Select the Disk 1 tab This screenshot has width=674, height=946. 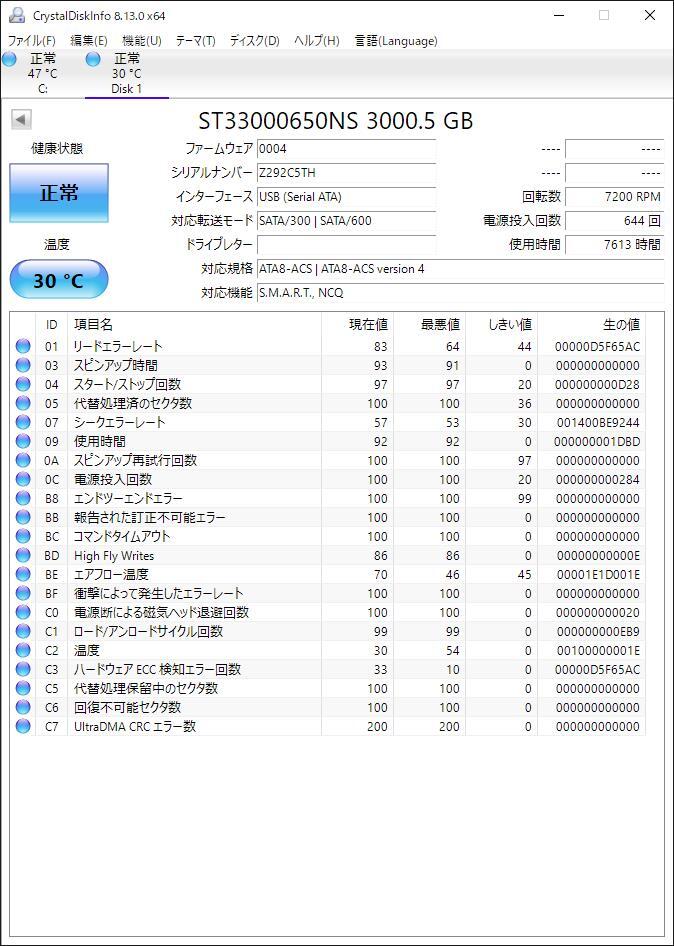(x=127, y=74)
